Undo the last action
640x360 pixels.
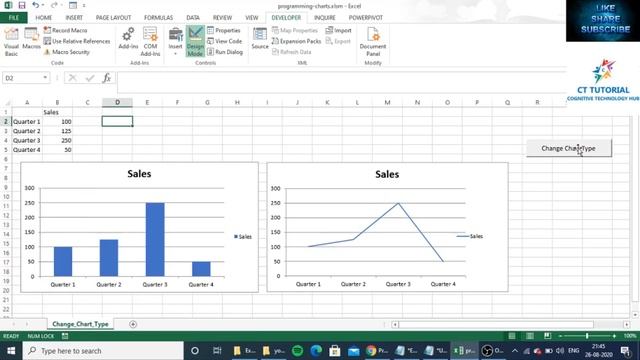36,6
